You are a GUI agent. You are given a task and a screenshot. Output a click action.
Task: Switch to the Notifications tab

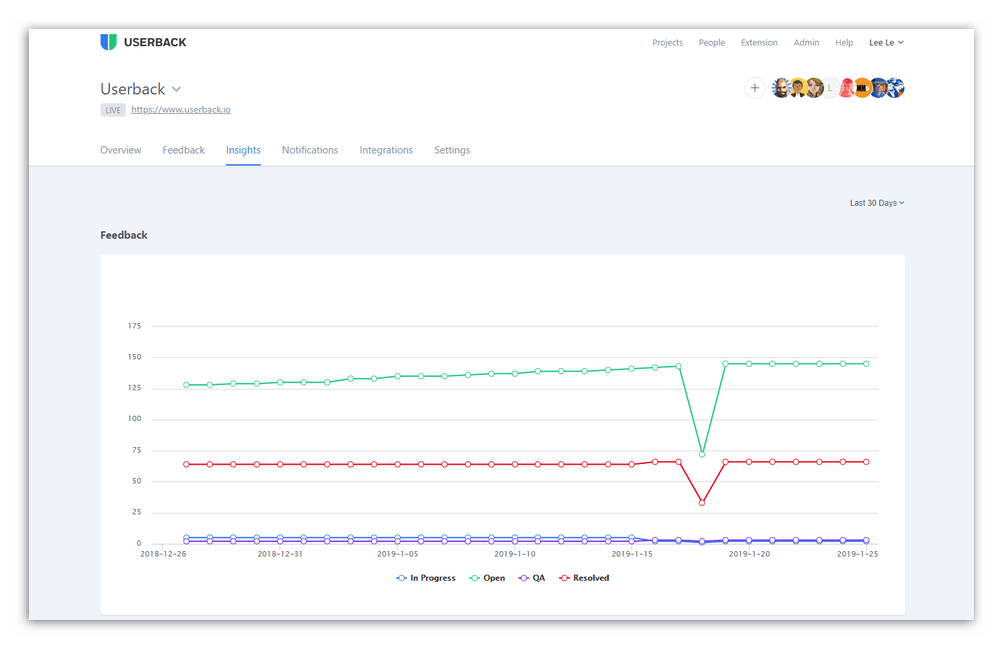[310, 150]
